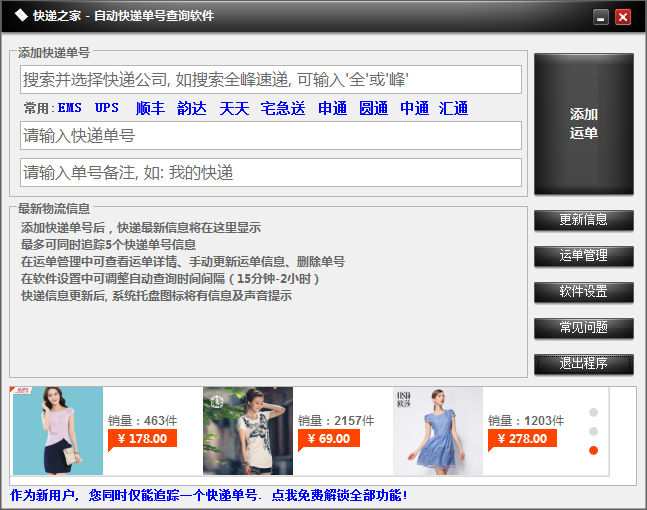Choose the 汇通 courier link

pyautogui.click(x=453, y=108)
